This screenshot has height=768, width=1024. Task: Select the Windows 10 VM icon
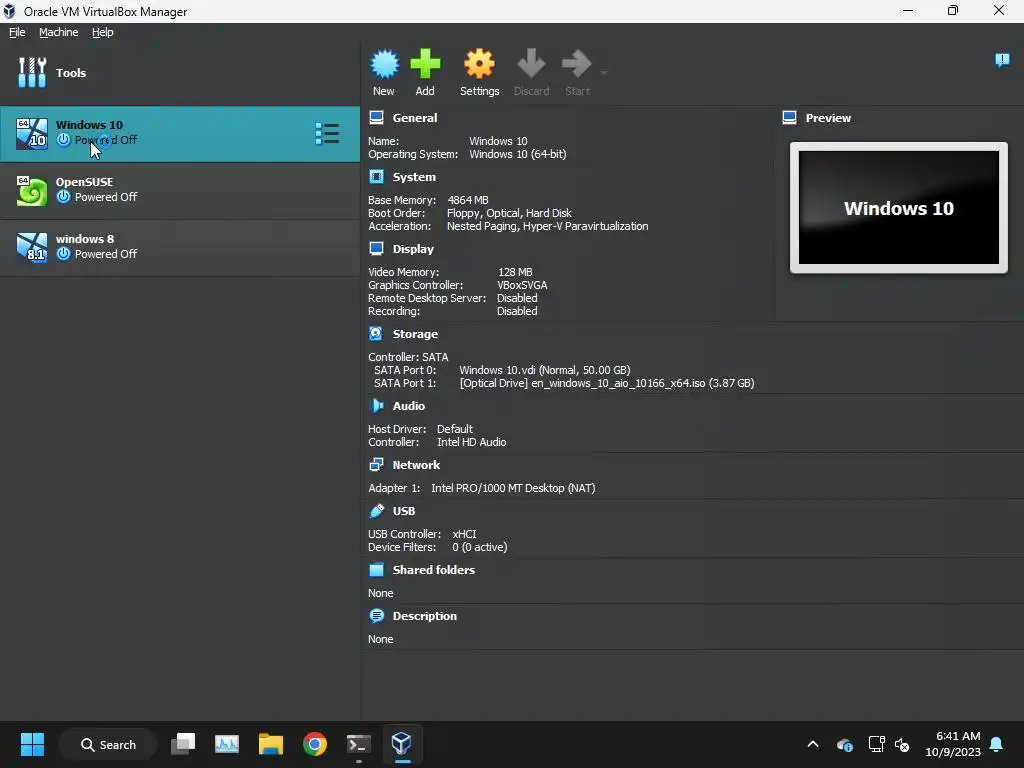click(x=32, y=134)
